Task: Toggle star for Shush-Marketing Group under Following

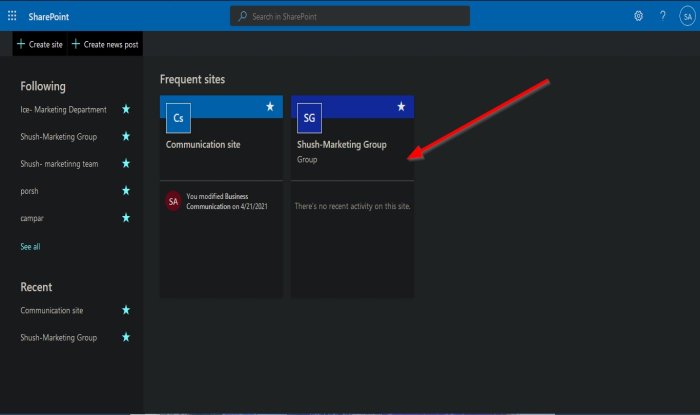Action: pyautogui.click(x=126, y=136)
